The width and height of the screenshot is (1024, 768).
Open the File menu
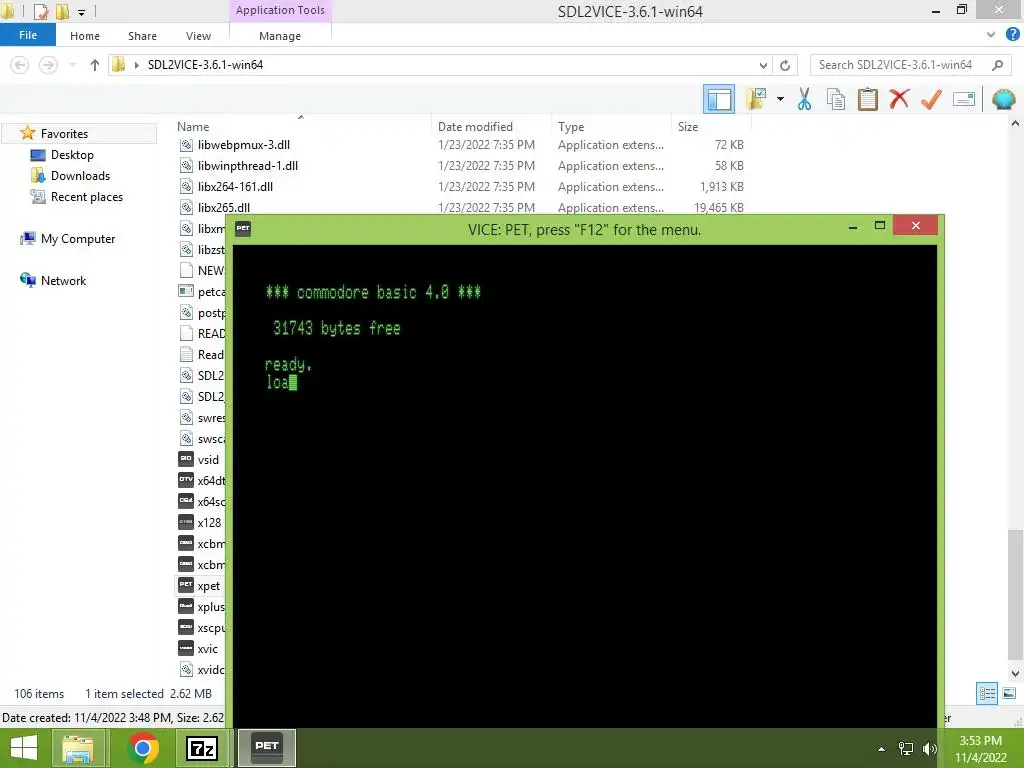tap(27, 35)
